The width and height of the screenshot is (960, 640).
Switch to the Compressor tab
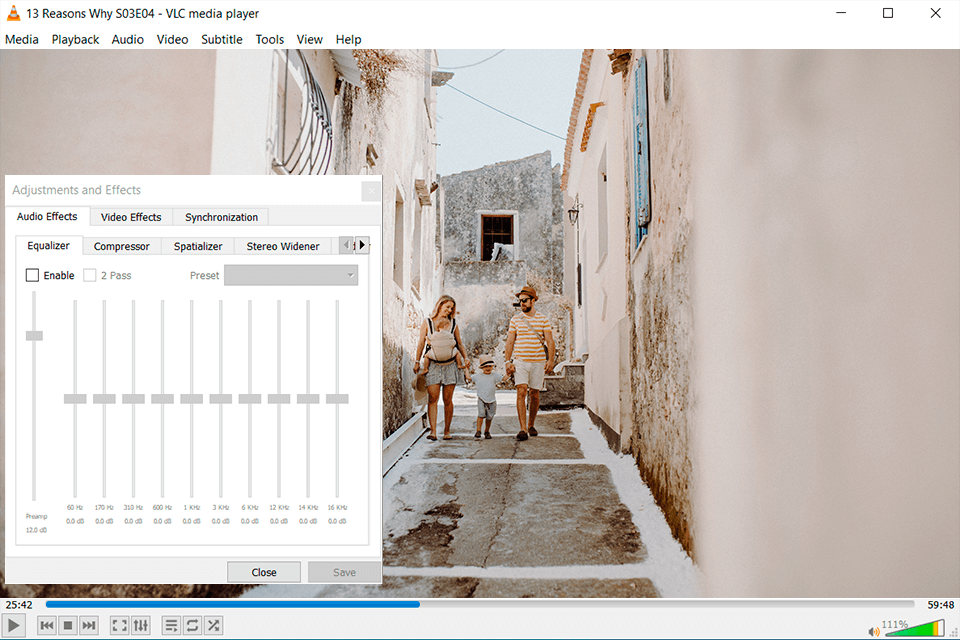pos(121,245)
